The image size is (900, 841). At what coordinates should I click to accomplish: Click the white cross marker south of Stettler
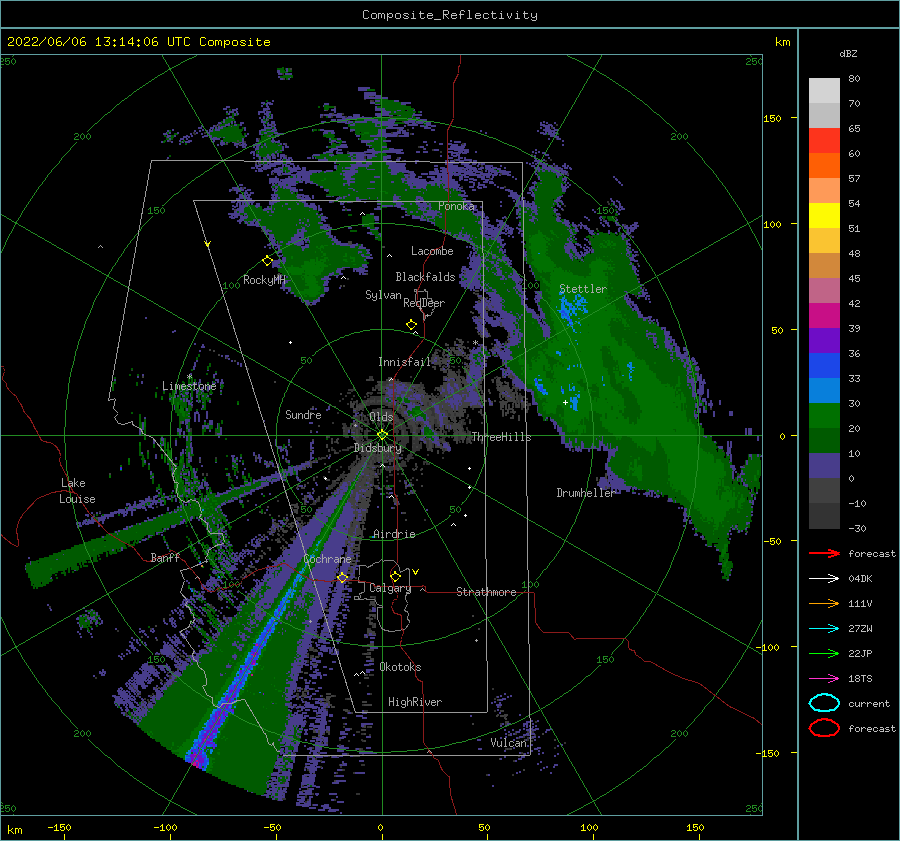(565, 402)
